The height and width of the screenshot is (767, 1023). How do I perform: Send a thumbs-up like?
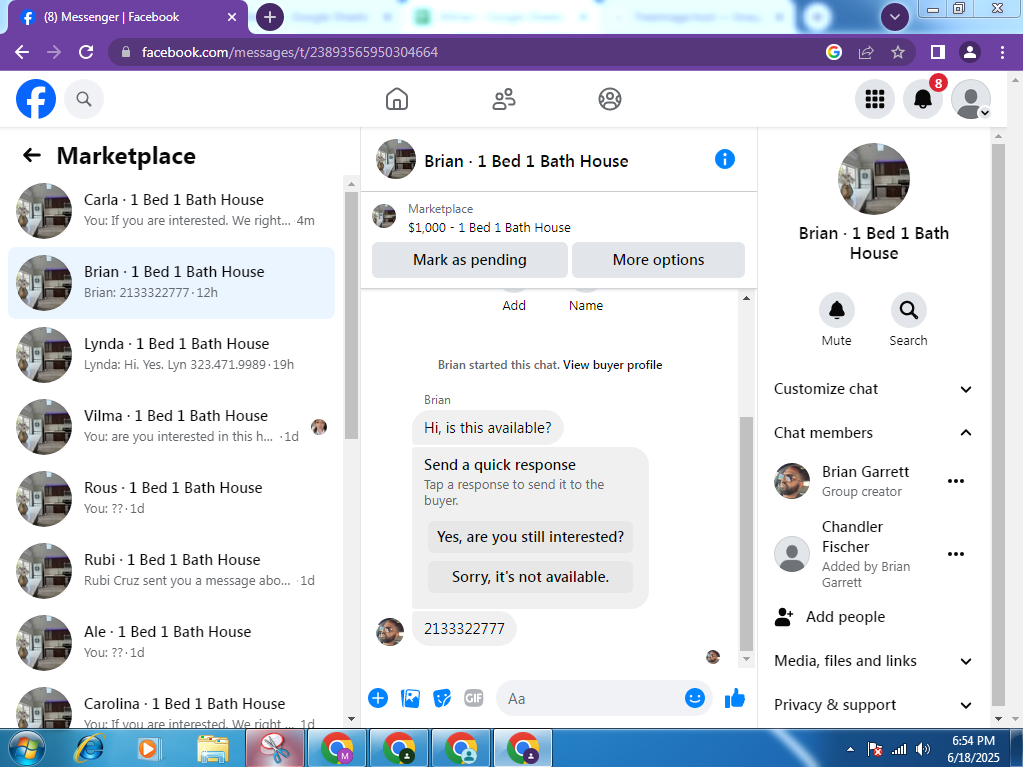coord(735,699)
